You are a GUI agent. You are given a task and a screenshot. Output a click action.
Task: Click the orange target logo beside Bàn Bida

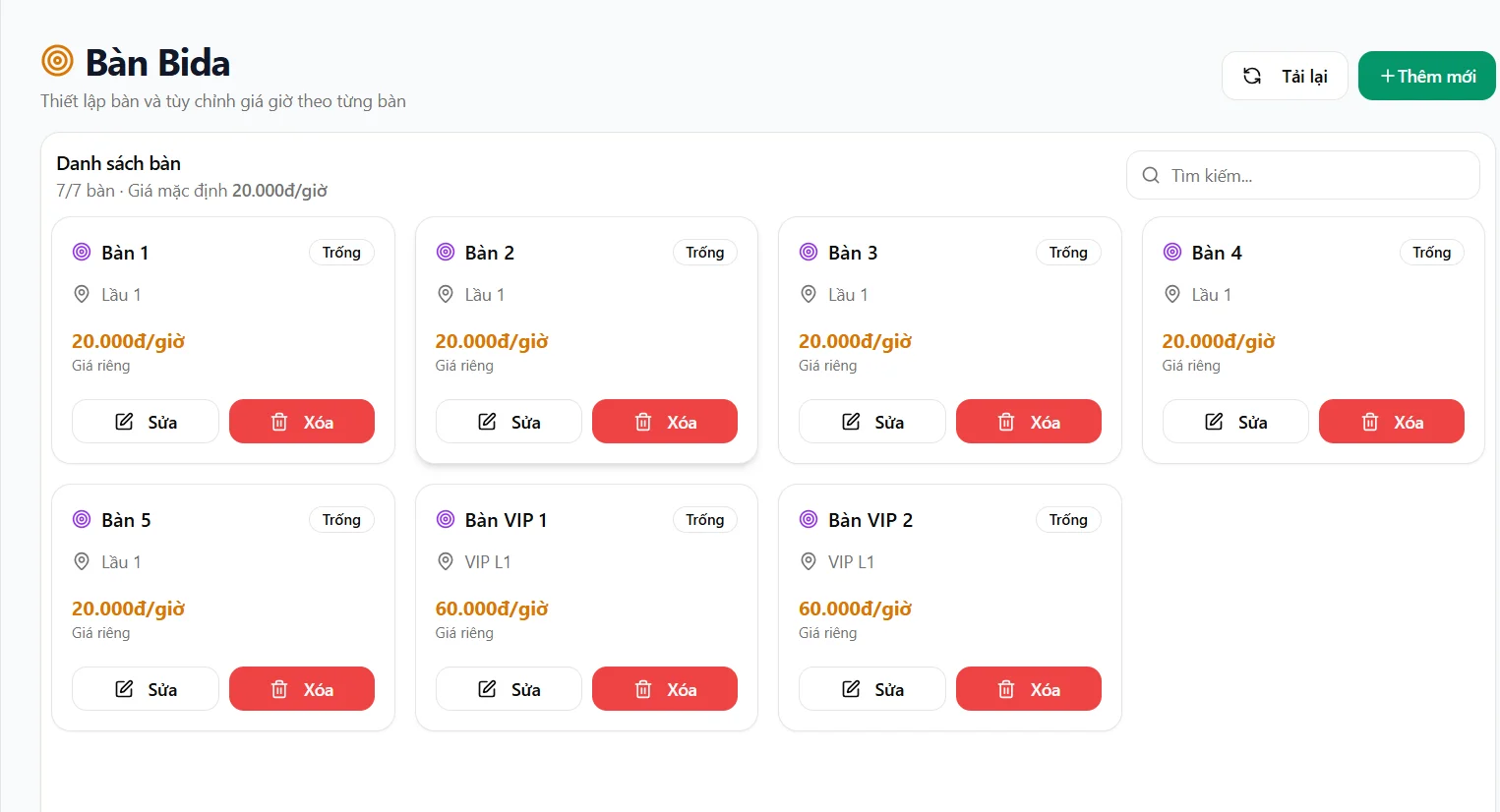tap(57, 61)
